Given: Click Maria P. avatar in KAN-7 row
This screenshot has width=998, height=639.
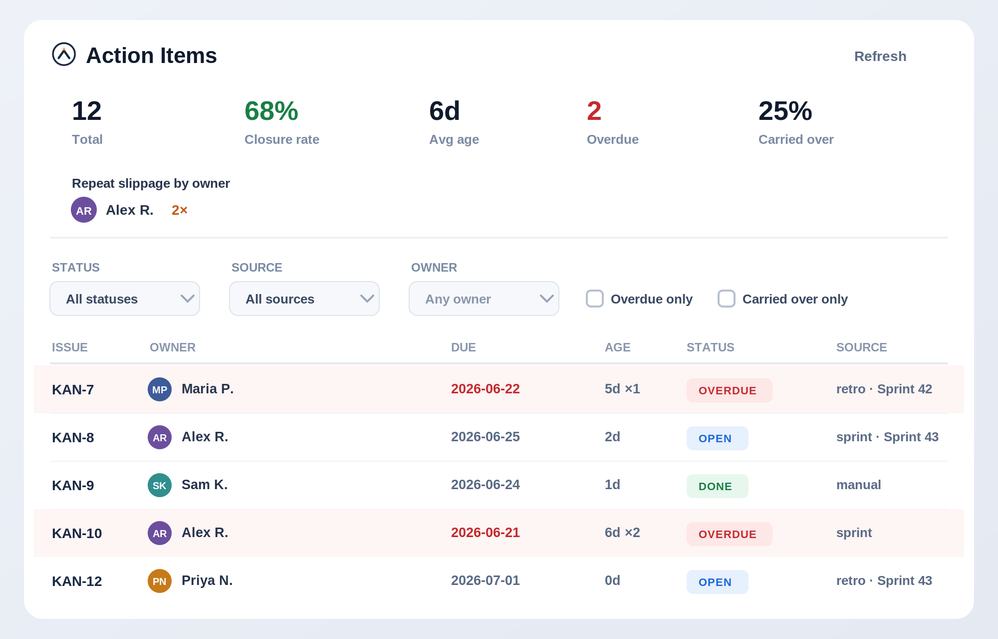Looking at the screenshot, I should (160, 390).
